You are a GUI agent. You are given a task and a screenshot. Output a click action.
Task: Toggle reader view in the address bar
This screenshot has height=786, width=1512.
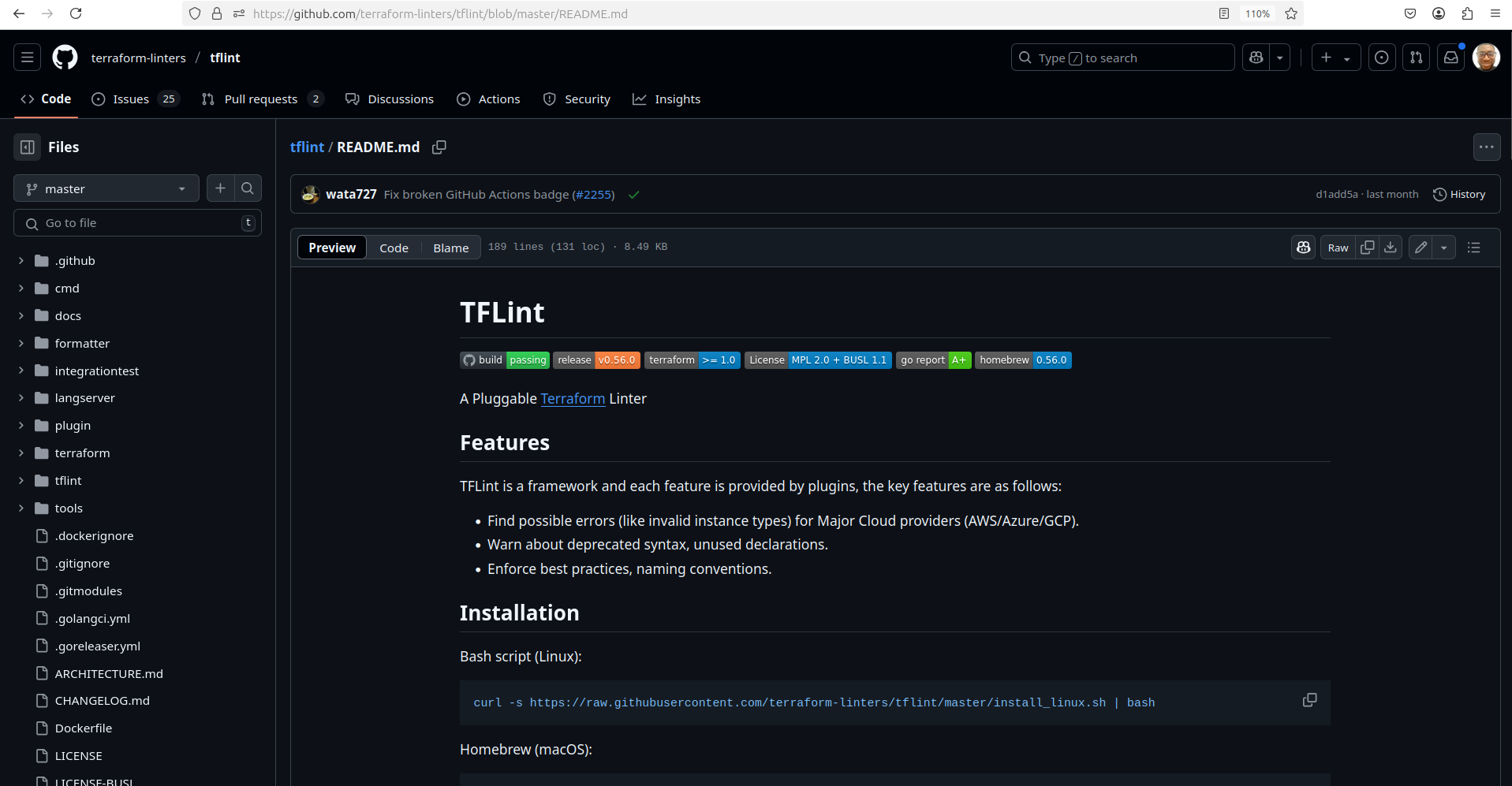point(1224,13)
